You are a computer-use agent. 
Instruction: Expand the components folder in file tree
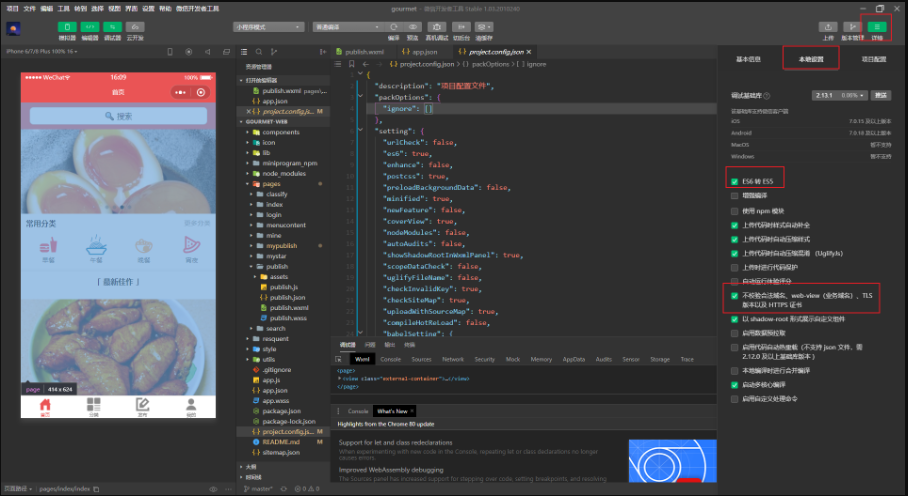tap(280, 132)
